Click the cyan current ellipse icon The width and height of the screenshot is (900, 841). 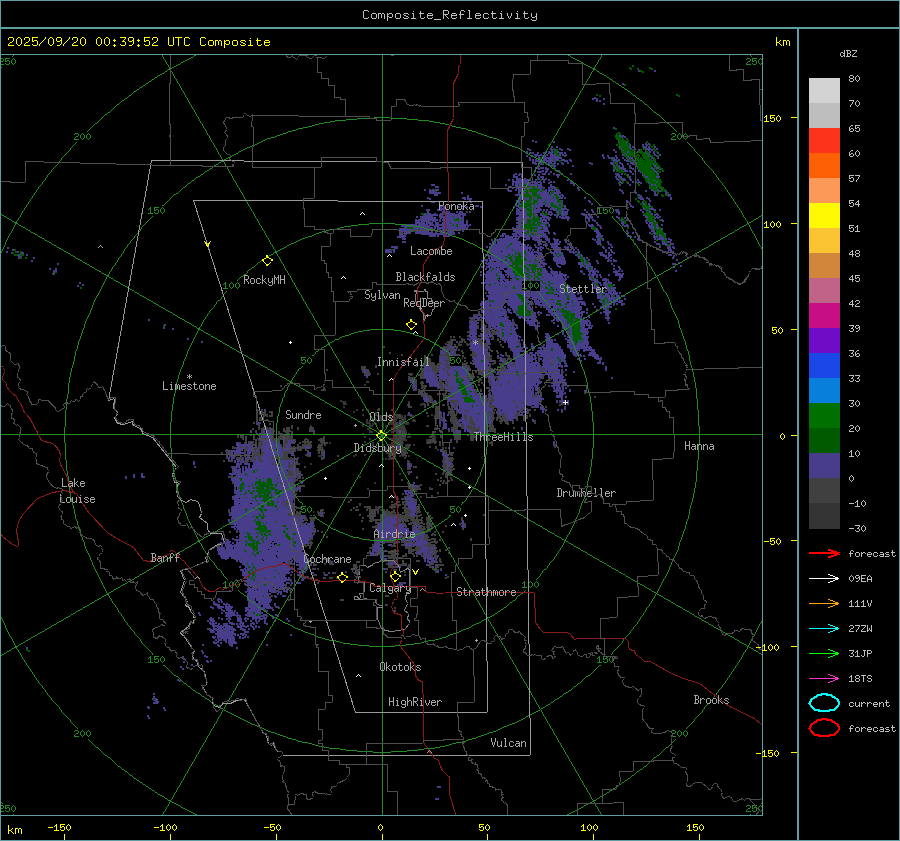coord(824,703)
